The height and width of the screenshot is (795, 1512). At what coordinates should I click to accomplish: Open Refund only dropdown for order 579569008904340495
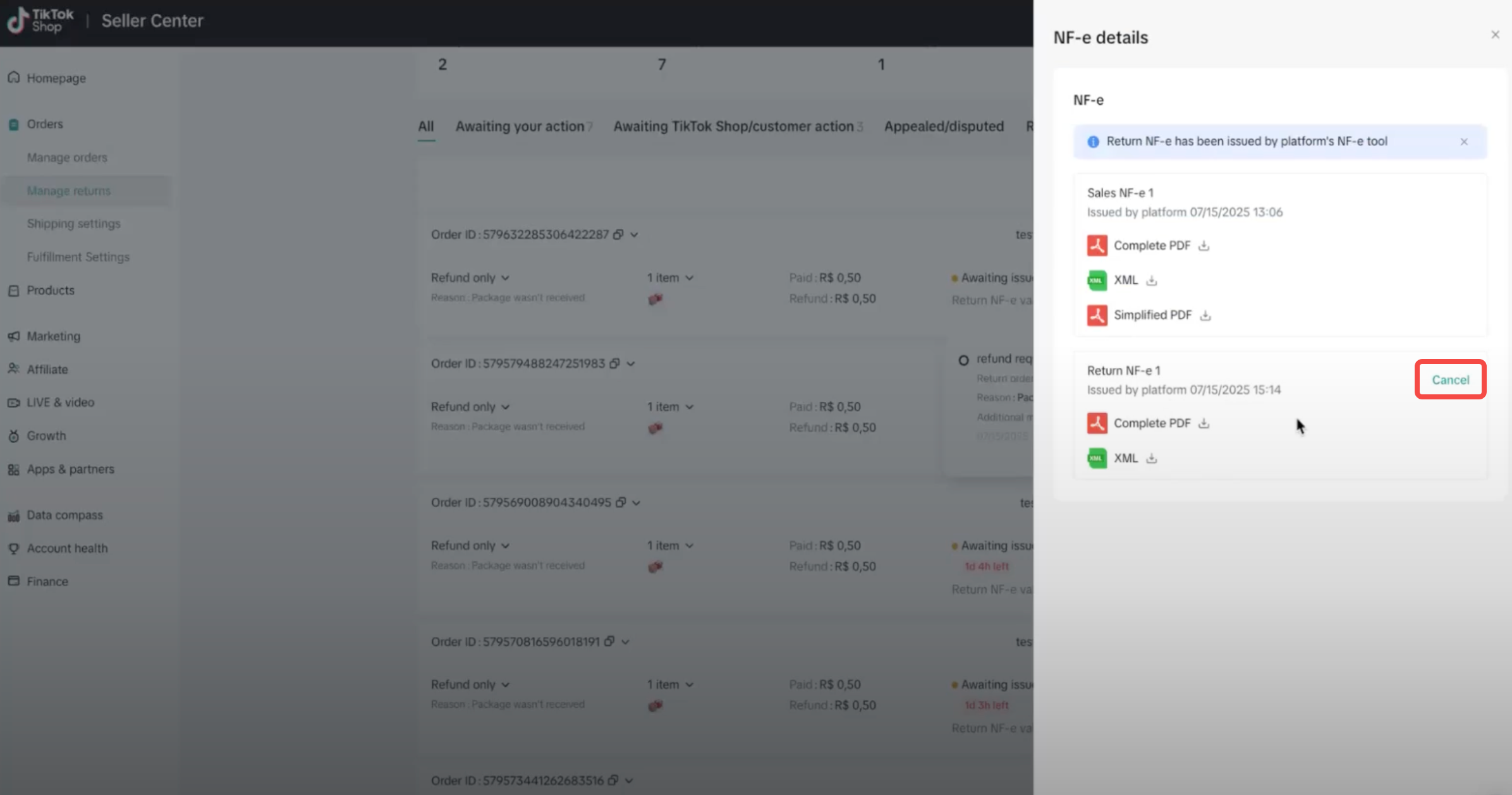(470, 546)
